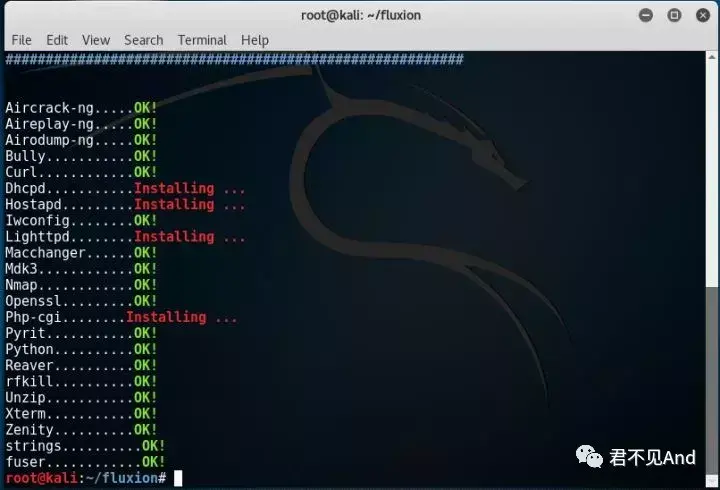
Task: Click the Zenity OK! line
Action: click(x=81, y=429)
